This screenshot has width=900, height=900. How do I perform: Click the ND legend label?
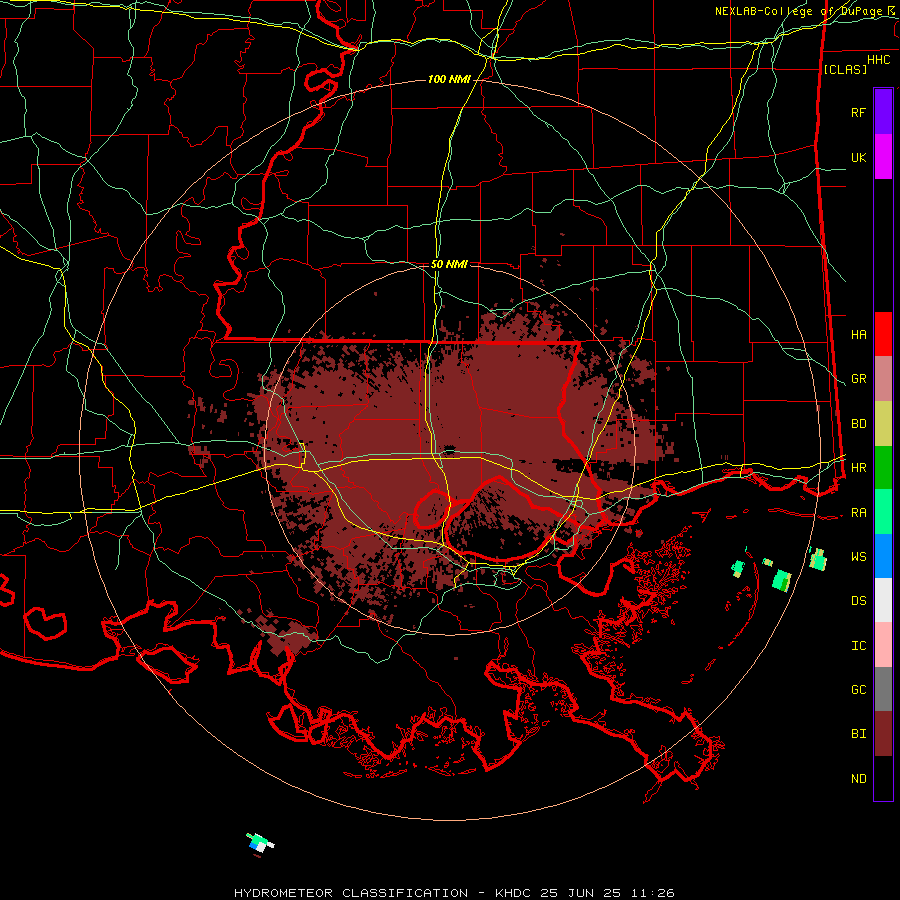pyautogui.click(x=858, y=779)
